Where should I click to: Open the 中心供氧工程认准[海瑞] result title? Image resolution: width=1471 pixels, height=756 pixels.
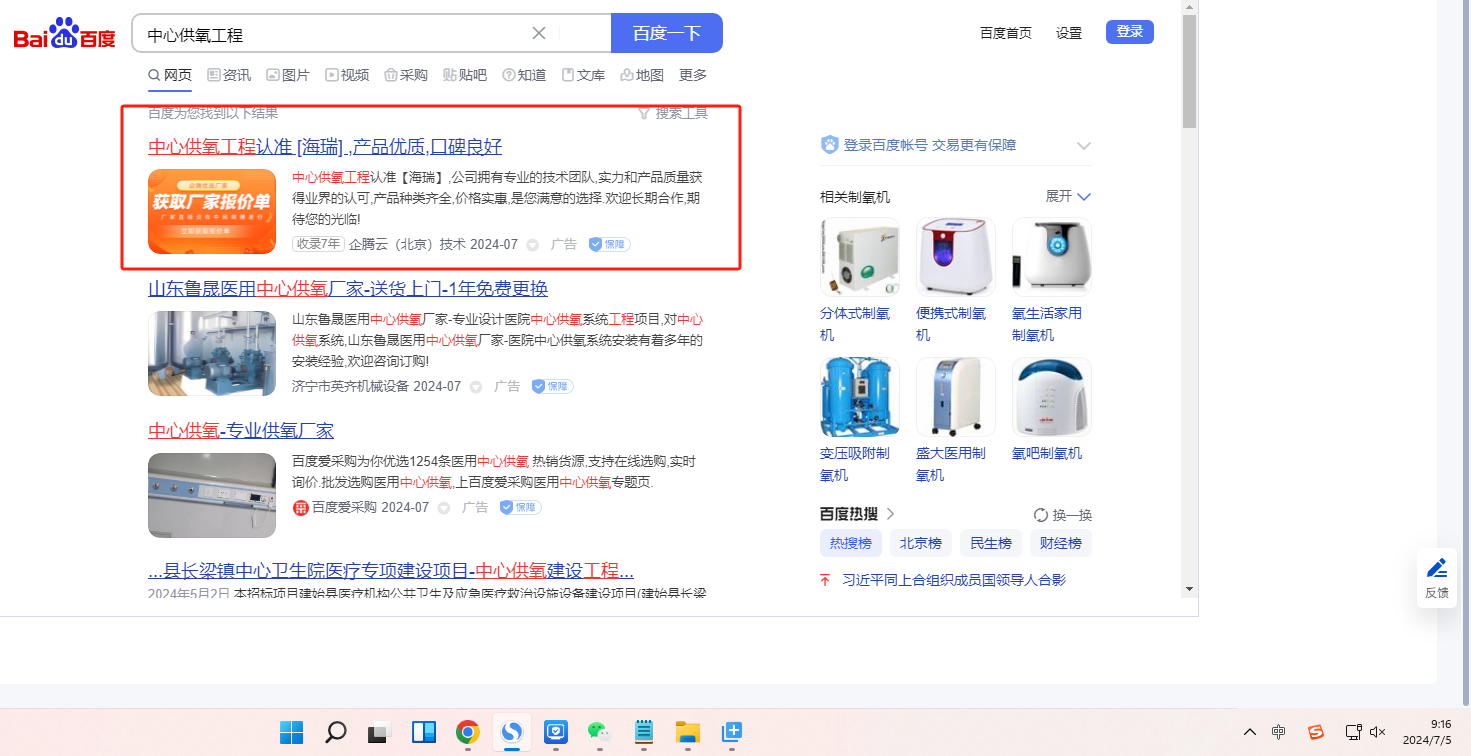pos(325,147)
